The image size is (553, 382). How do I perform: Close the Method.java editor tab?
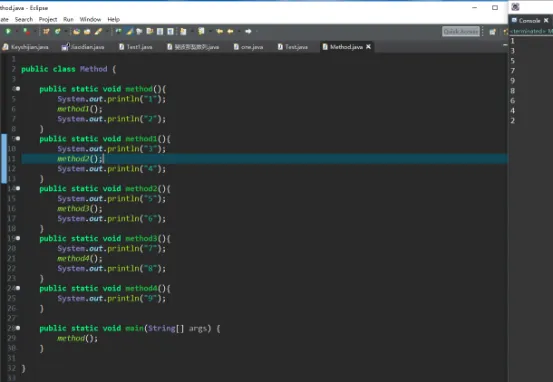369,47
